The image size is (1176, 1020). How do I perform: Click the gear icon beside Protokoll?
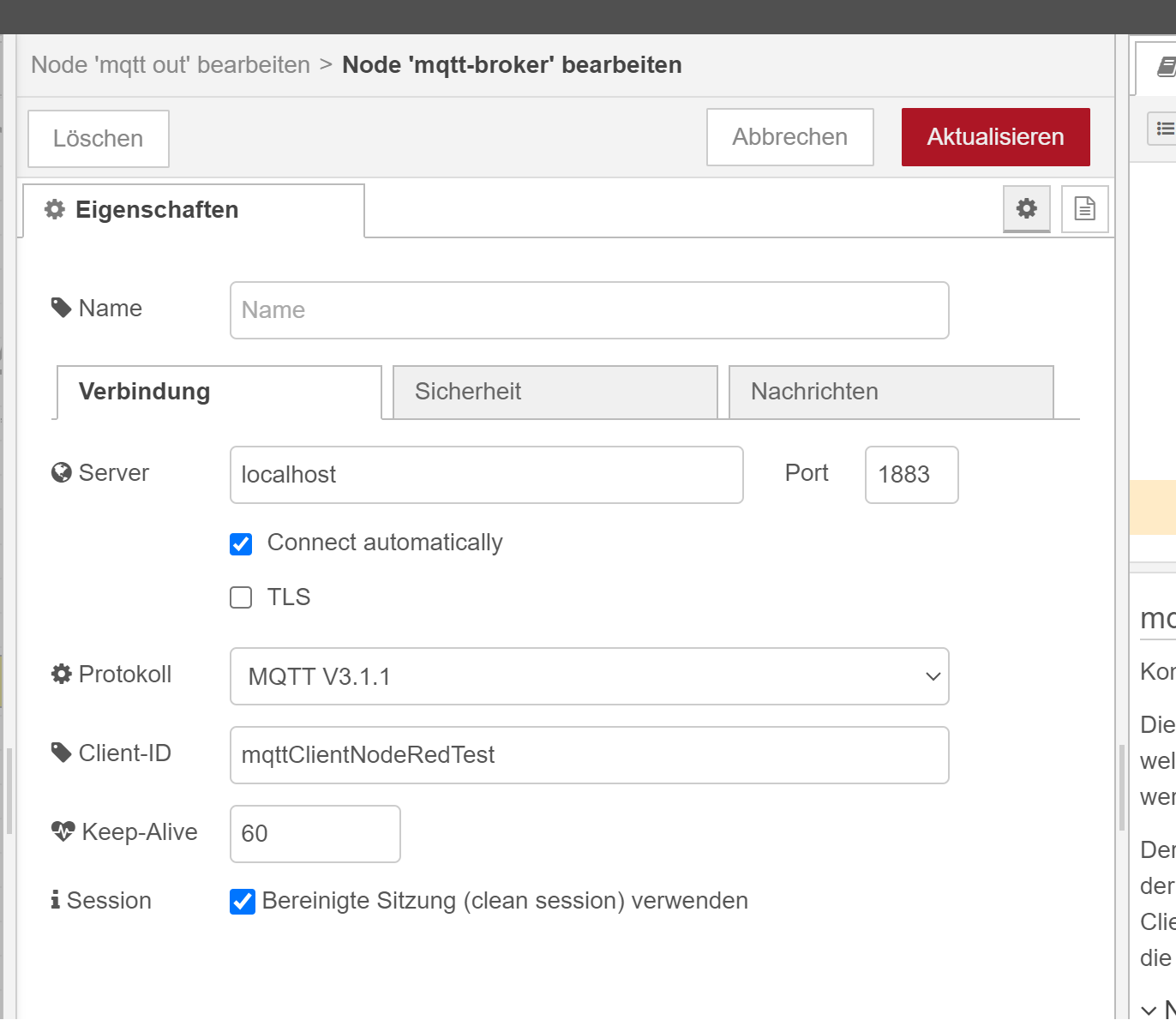tap(61, 675)
